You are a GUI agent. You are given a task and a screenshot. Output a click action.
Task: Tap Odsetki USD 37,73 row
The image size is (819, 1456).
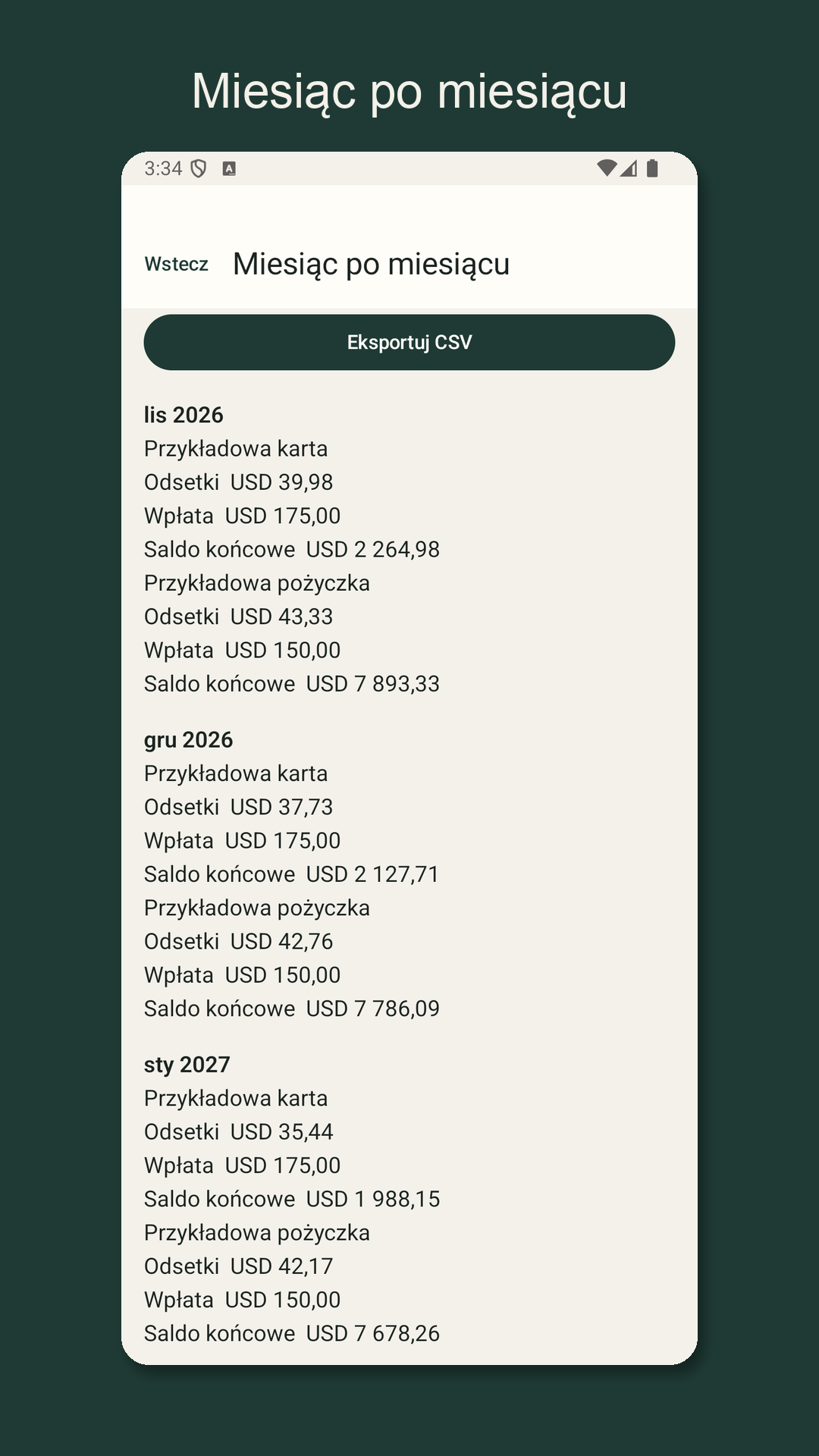(239, 807)
